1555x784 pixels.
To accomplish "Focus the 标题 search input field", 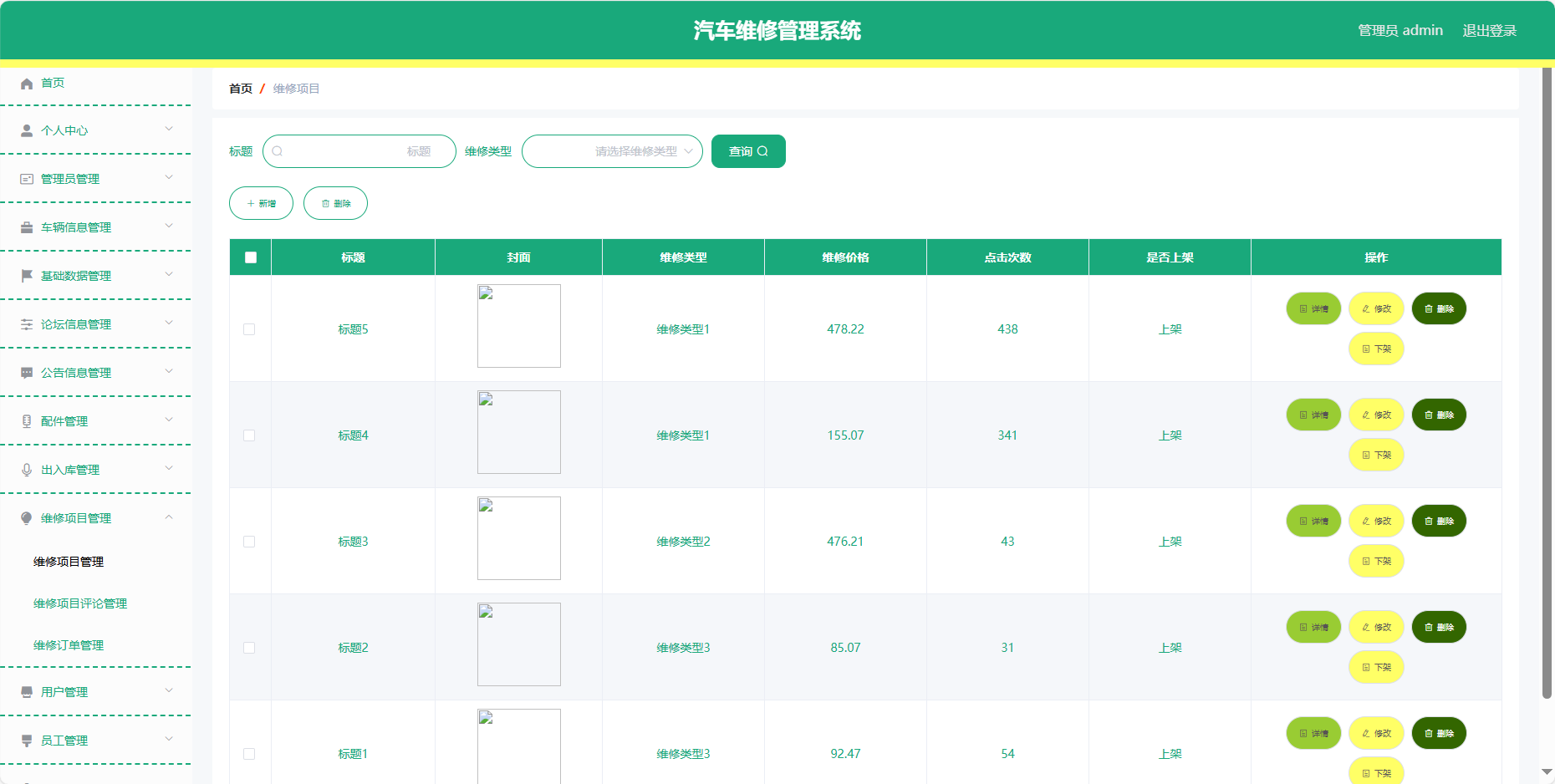I will 359,151.
